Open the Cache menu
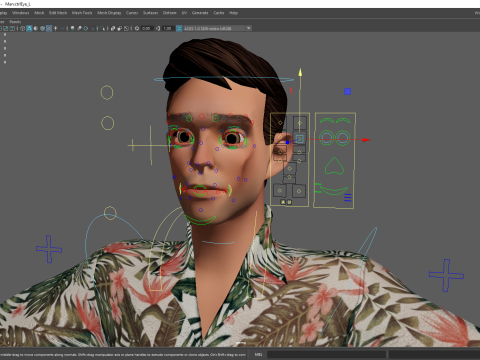The width and height of the screenshot is (480, 360). 219,13
